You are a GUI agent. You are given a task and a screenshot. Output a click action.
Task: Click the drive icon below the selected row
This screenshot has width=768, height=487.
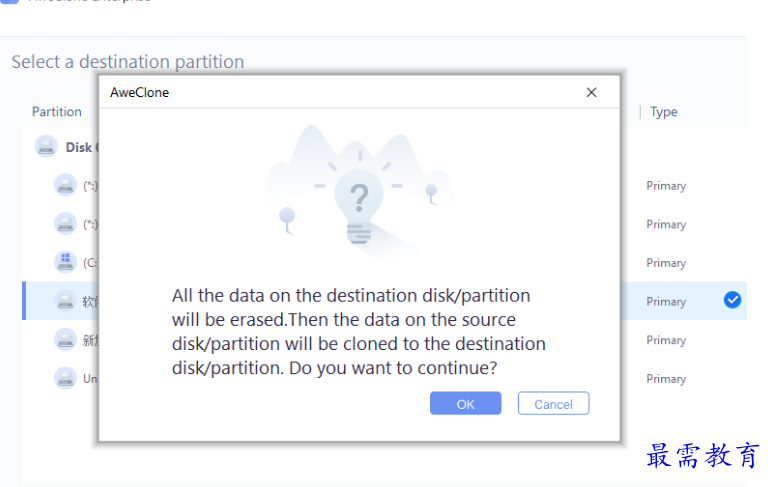click(65, 339)
